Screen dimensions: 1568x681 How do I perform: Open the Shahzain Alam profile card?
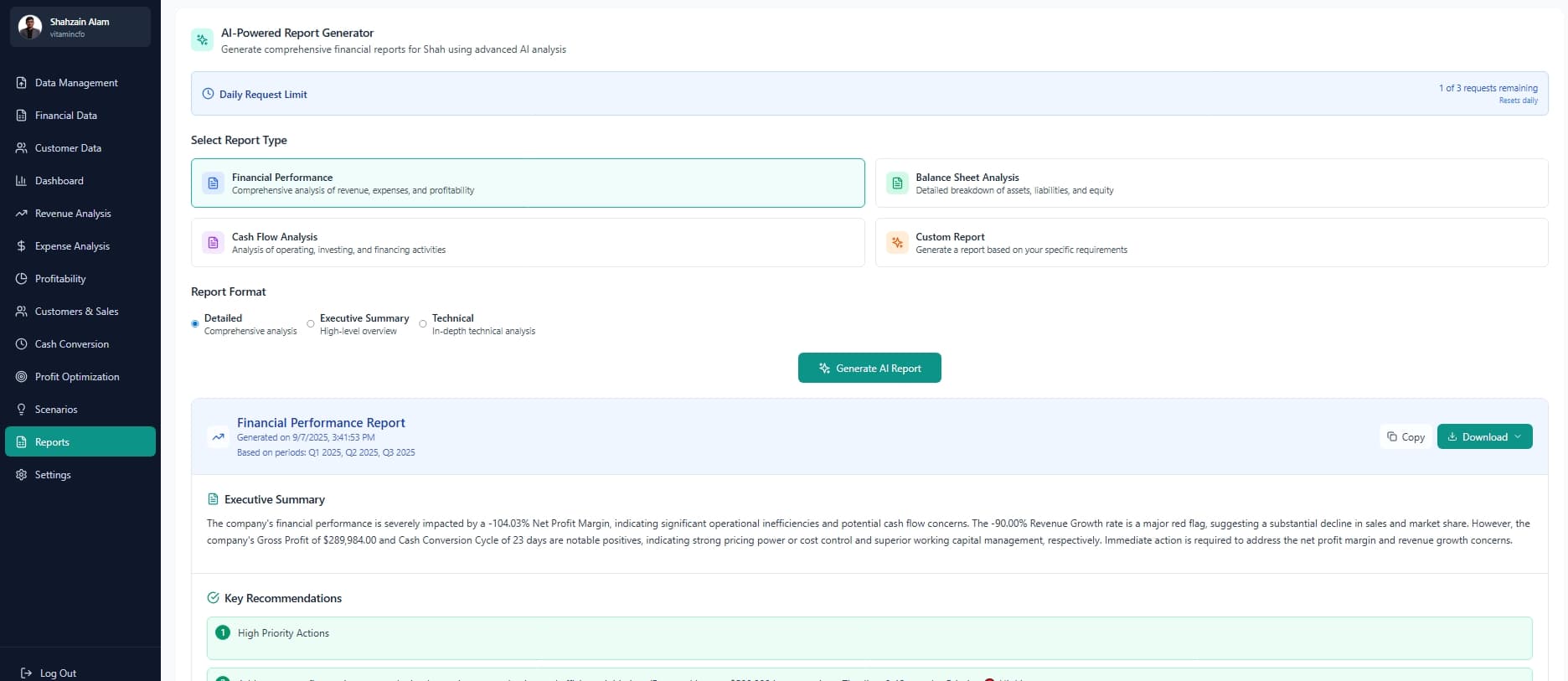(x=80, y=27)
